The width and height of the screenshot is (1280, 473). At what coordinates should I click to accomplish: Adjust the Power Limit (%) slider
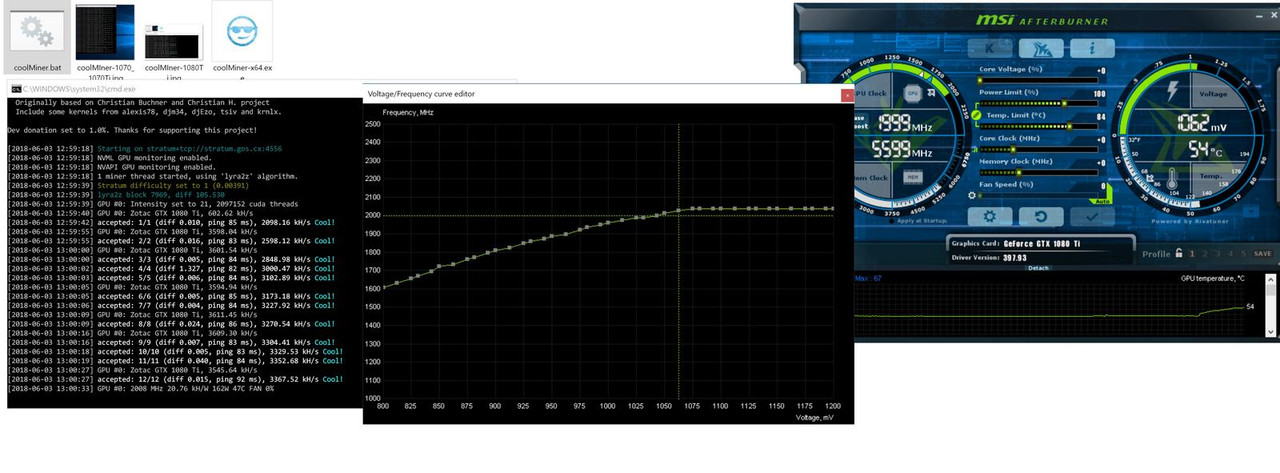pos(1038,103)
